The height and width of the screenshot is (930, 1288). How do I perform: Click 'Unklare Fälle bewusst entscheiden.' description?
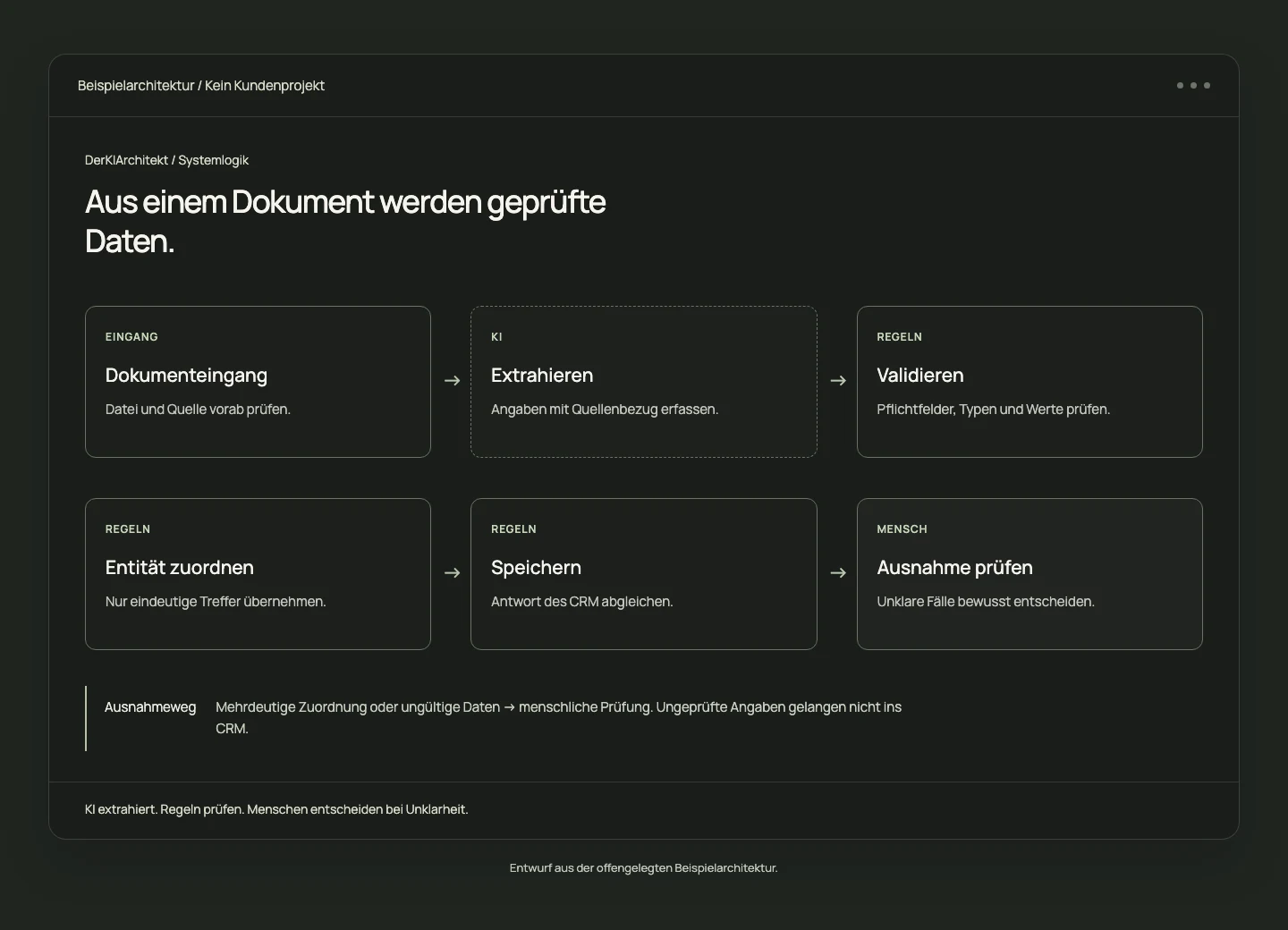(x=986, y=602)
